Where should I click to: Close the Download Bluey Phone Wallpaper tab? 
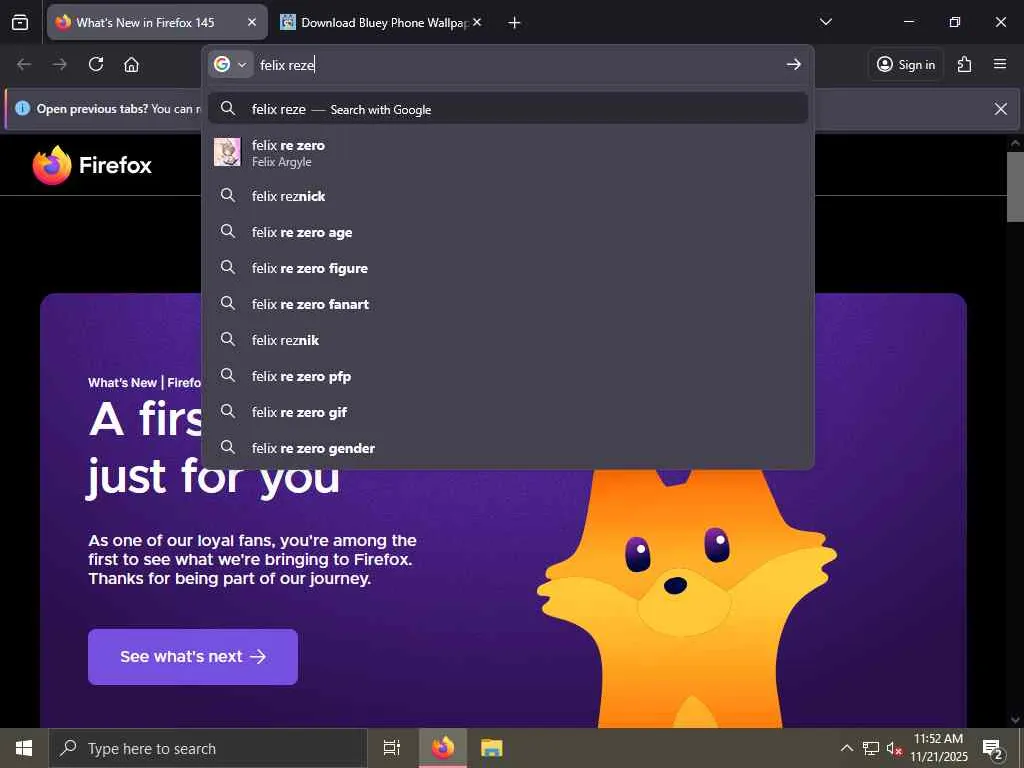477,22
